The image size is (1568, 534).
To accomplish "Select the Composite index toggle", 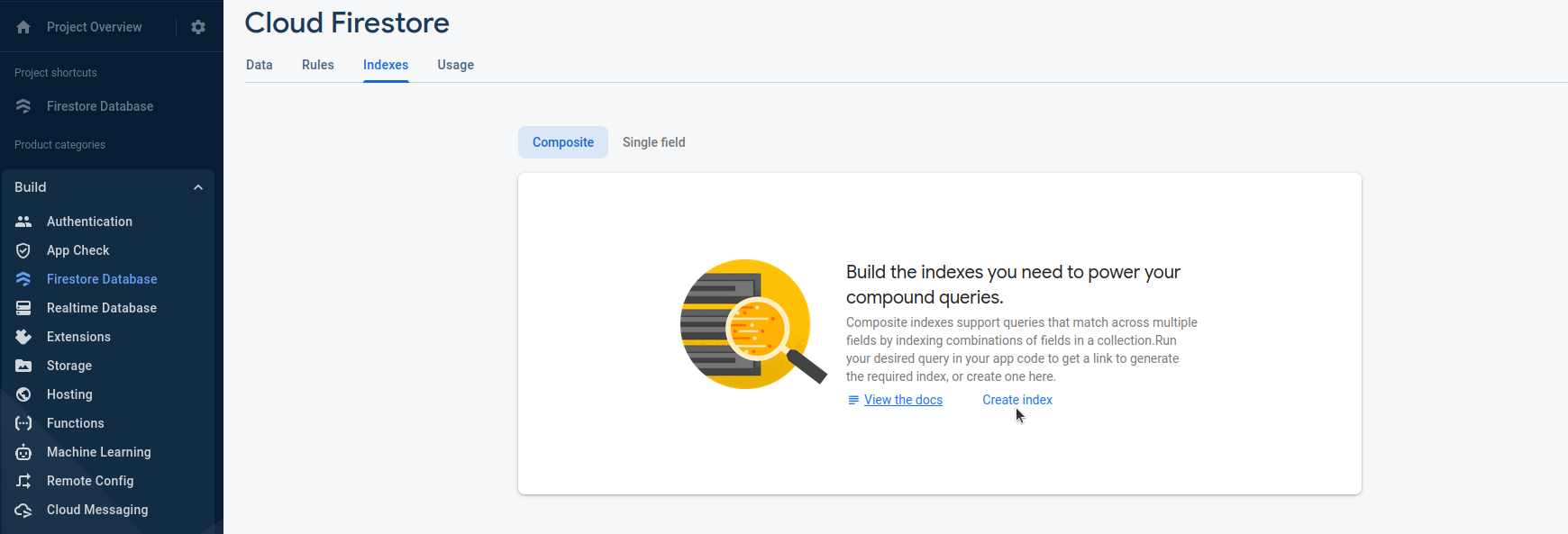I will (x=563, y=142).
